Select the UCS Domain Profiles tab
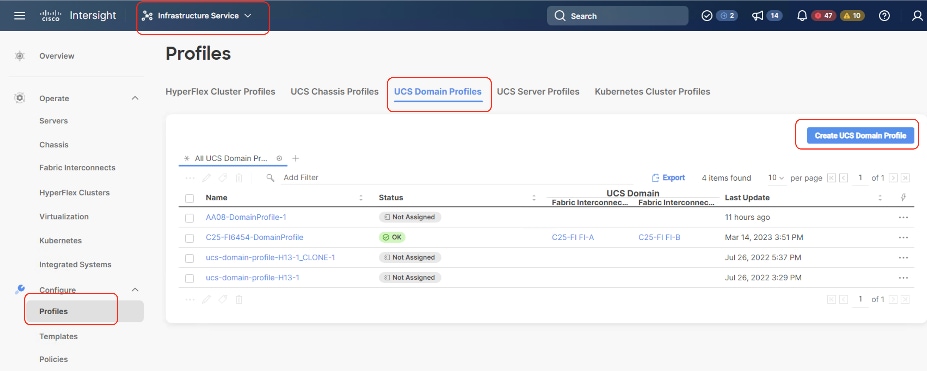Viewport: 927px width, 371px height. click(x=438, y=92)
